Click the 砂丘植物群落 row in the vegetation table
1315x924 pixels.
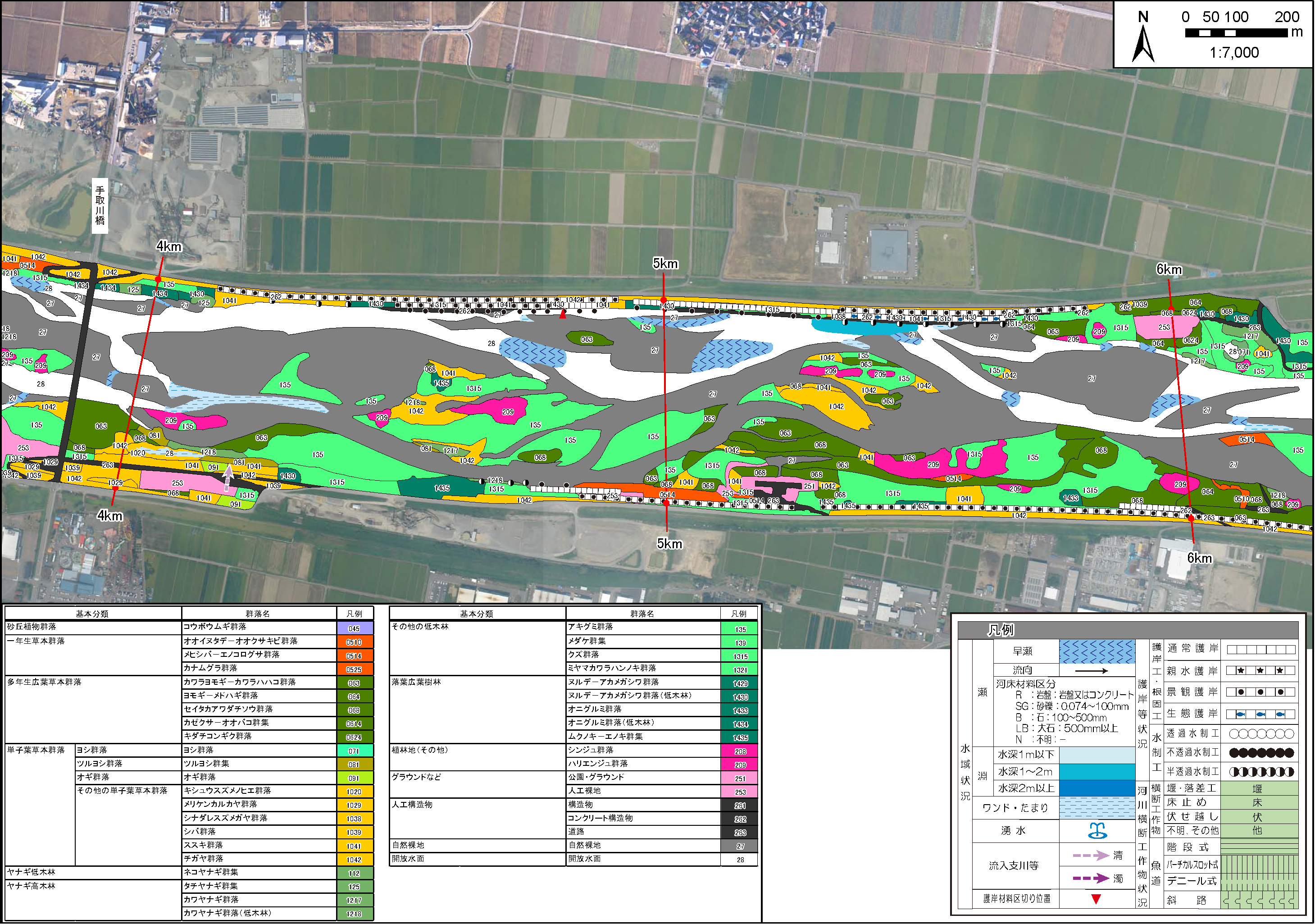point(189,627)
